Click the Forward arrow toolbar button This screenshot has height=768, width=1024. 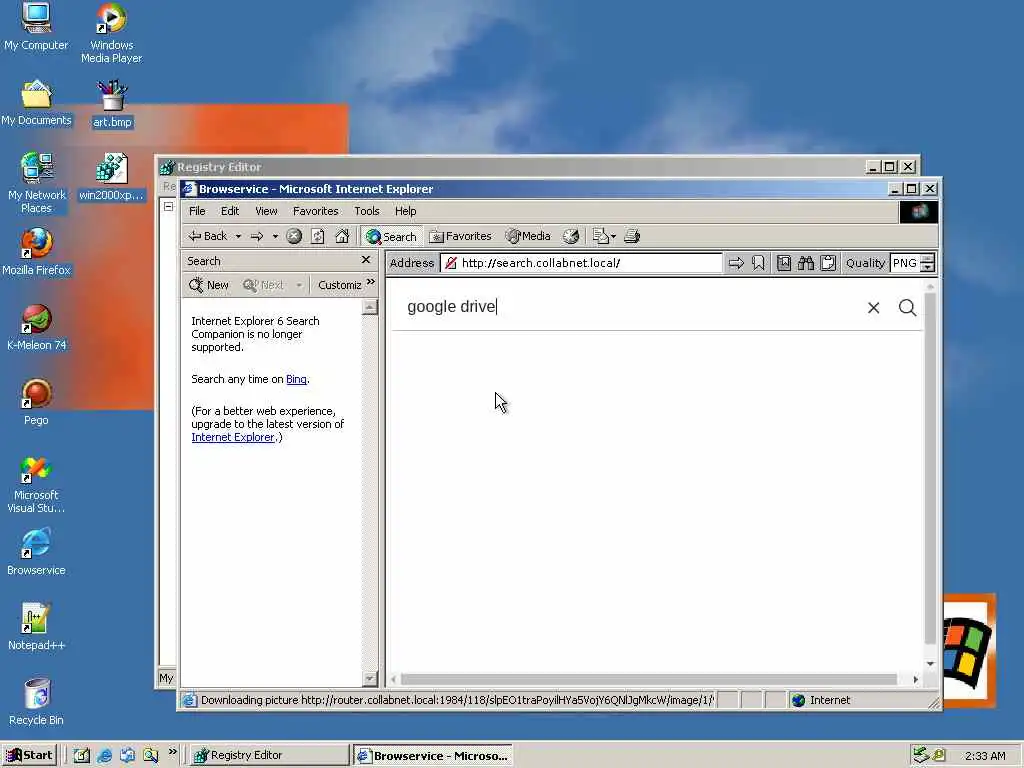pos(257,236)
